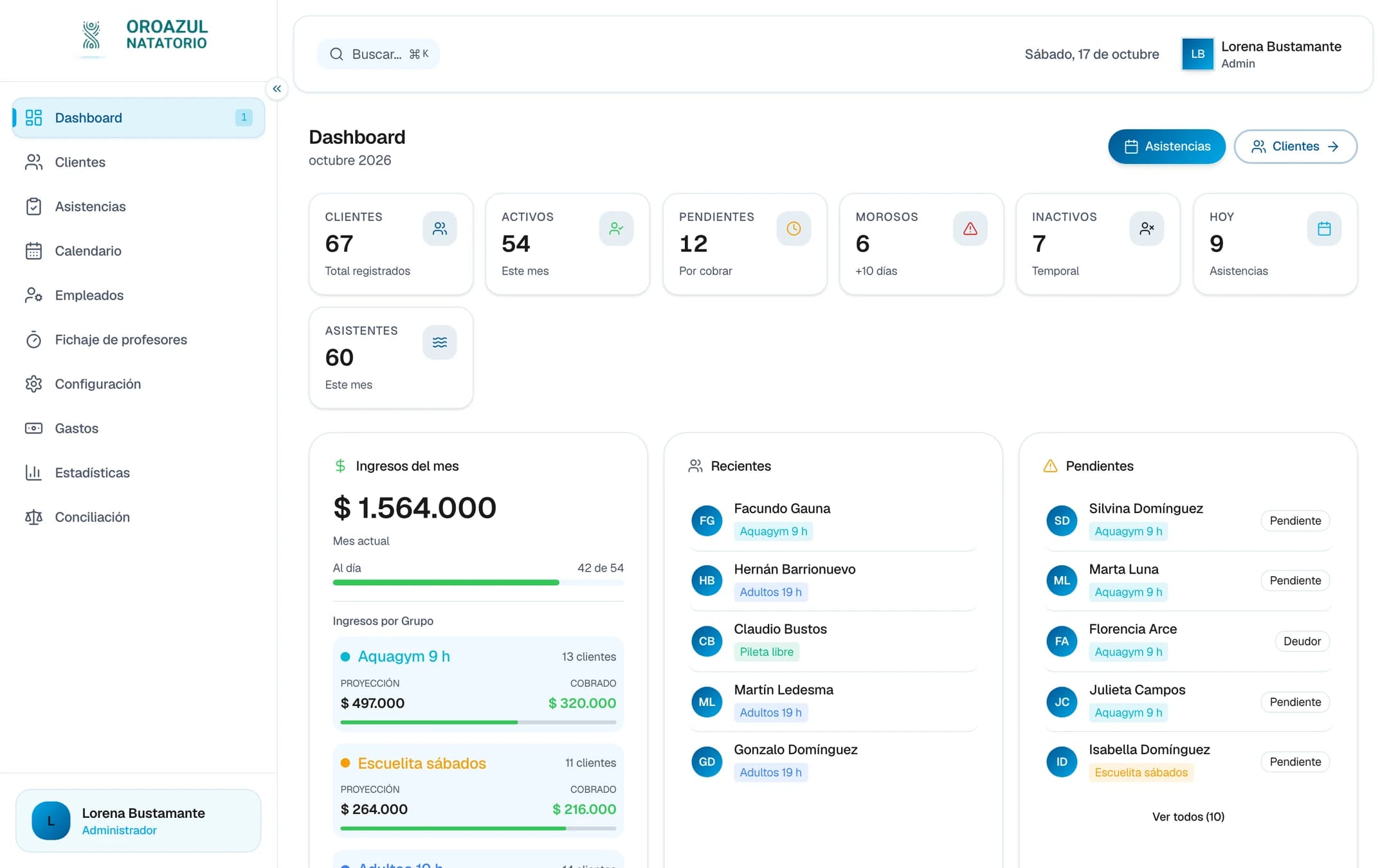Open the Aquagym 9 h group title
The image size is (1389, 868).
pyautogui.click(x=403, y=656)
